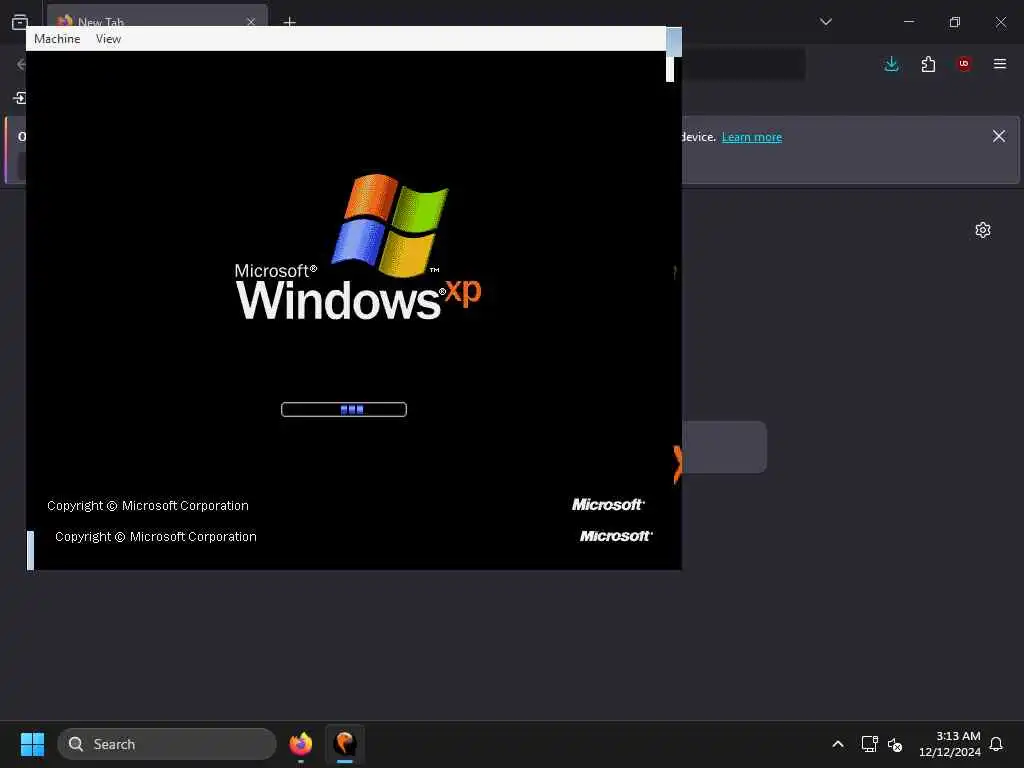Open the Firefox hamburger application menu
This screenshot has height=768, width=1024.
click(1000, 64)
